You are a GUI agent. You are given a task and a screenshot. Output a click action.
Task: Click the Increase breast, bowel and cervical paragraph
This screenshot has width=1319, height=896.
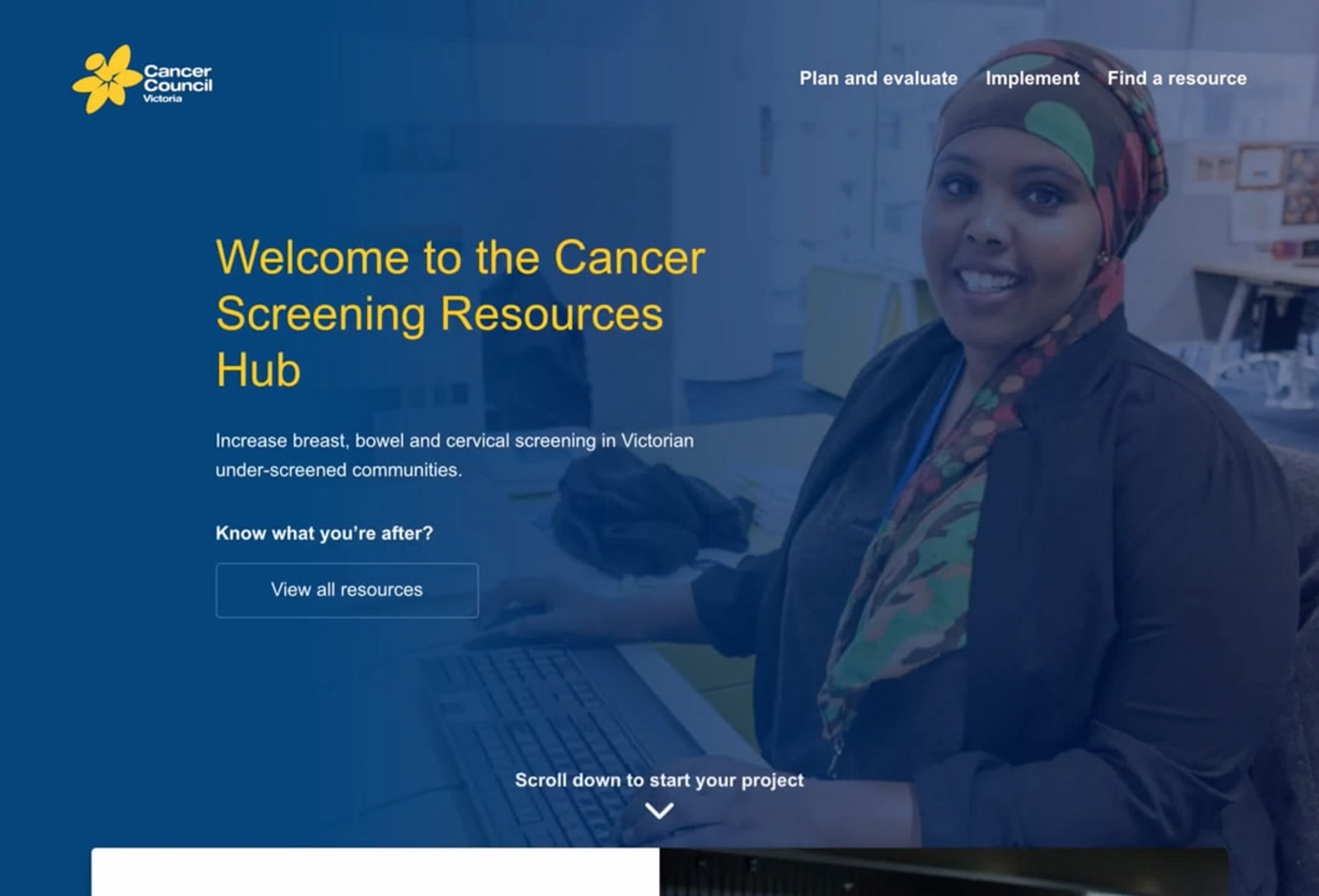click(454, 455)
